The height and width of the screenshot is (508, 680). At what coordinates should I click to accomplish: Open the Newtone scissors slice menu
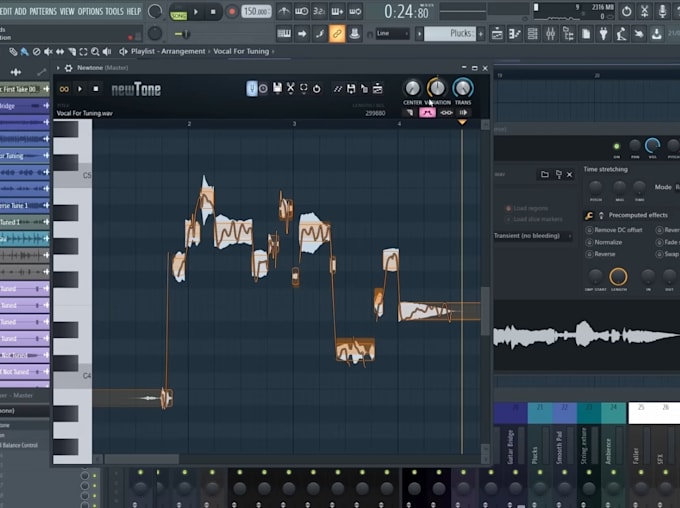(x=291, y=88)
